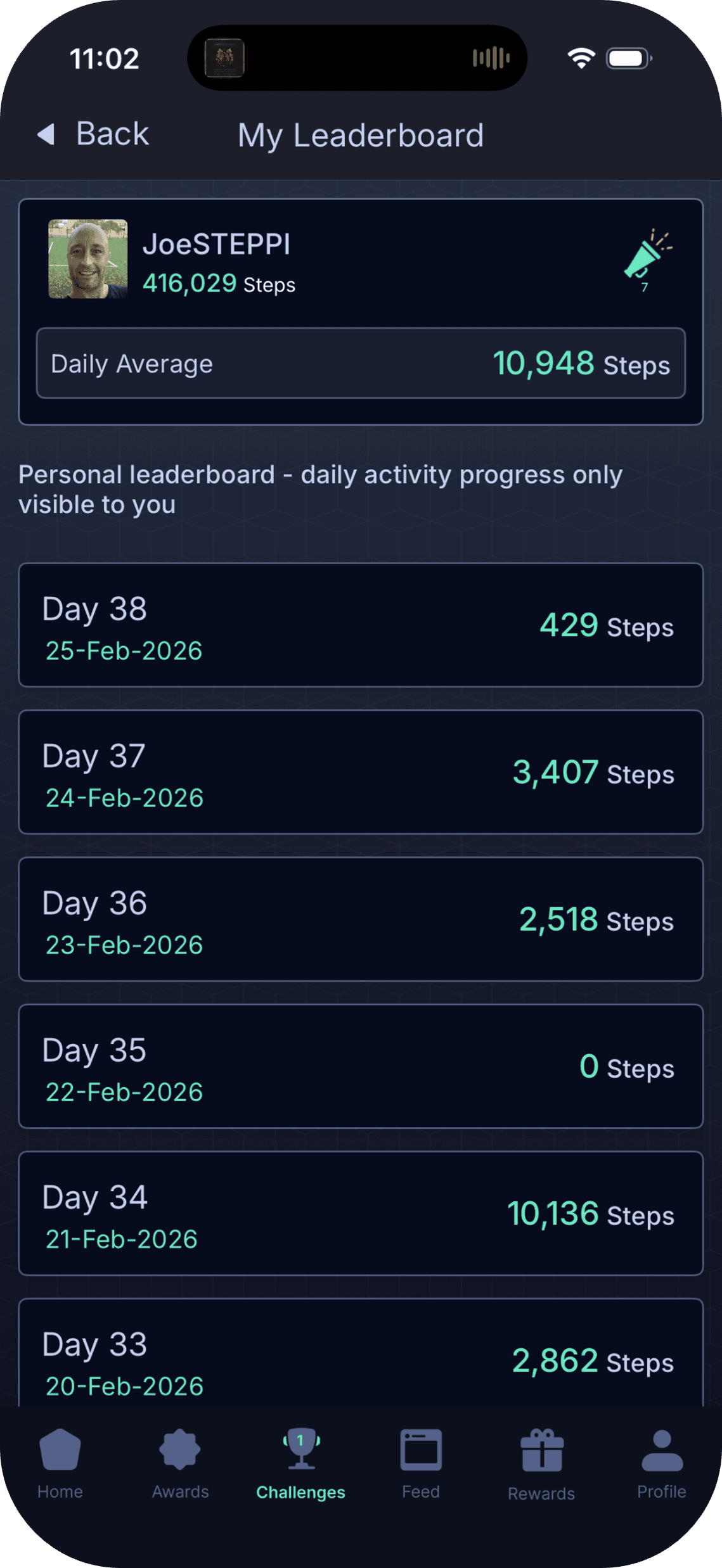This screenshot has height=1568, width=722.
Task: Switch to the Feed tab label
Action: [421, 1492]
